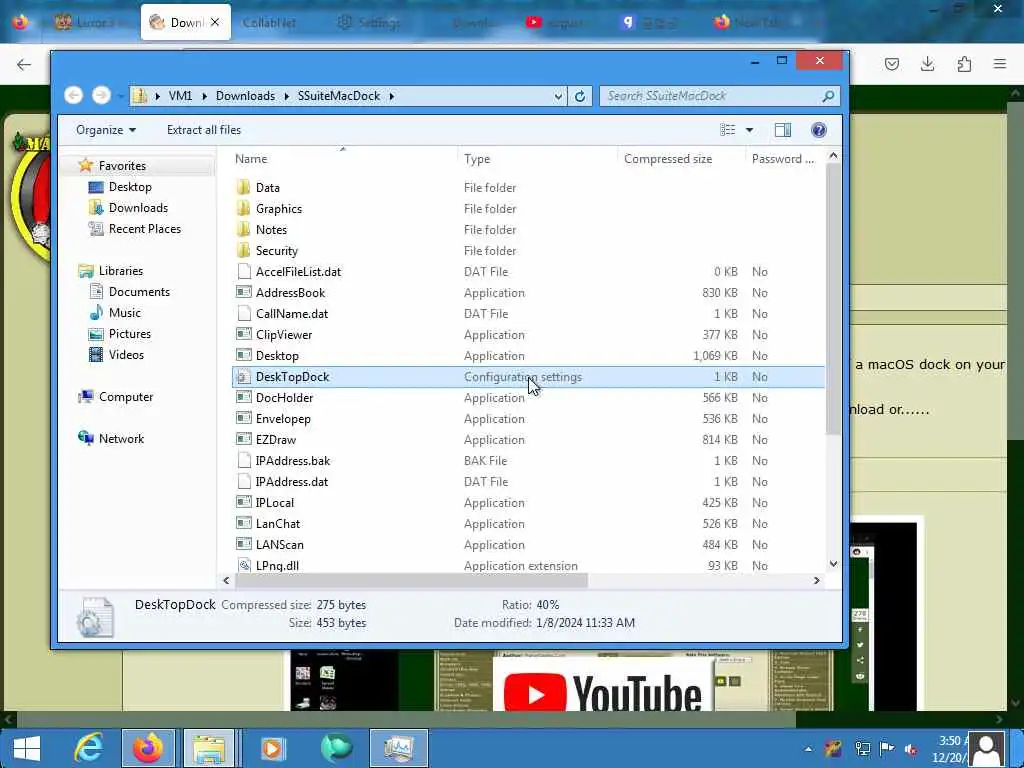
Task: Select the Desktop application in file list
Action: (277, 356)
